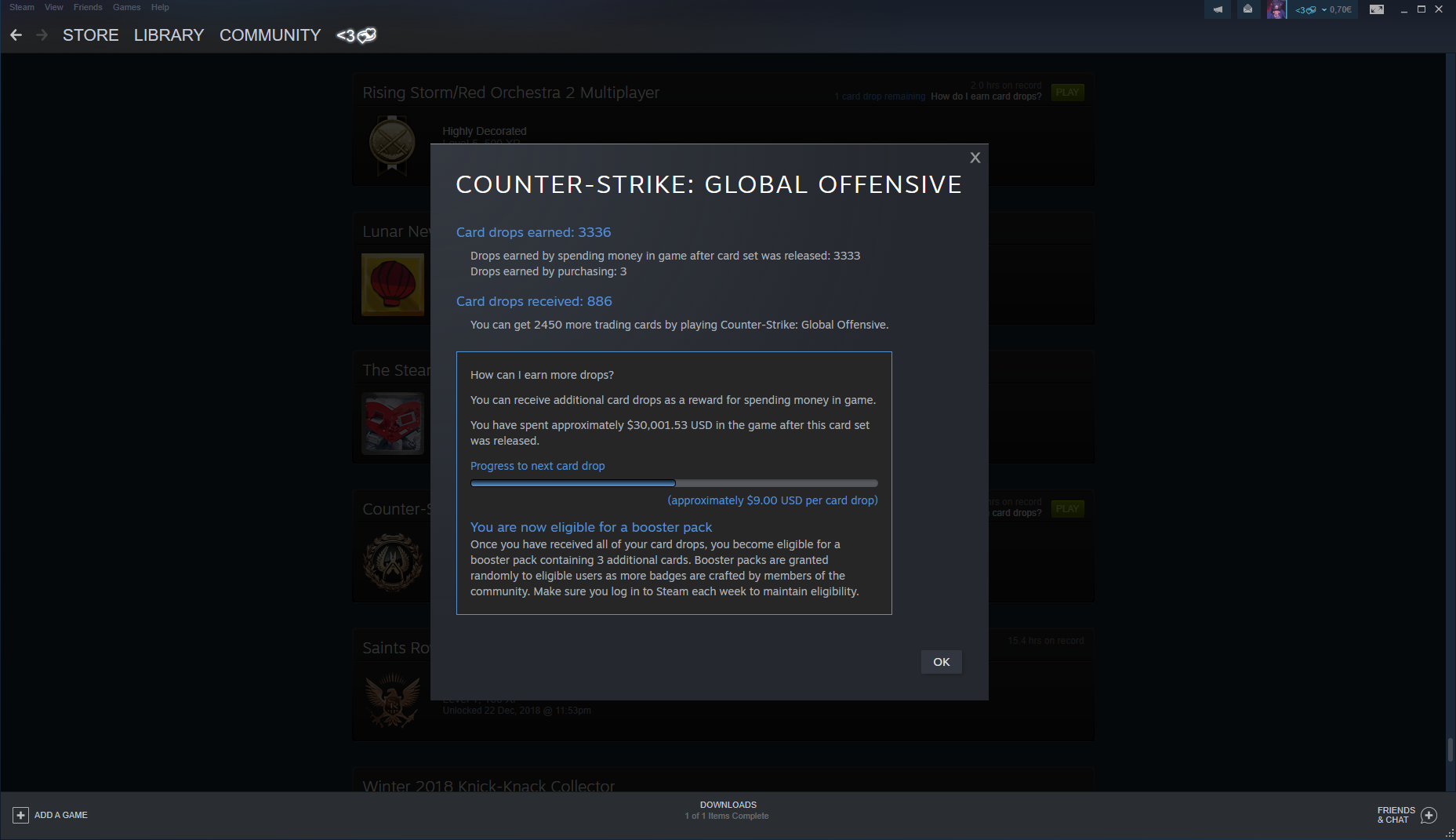Open the announcements megaphone icon
1456x840 pixels.
(x=1218, y=9)
